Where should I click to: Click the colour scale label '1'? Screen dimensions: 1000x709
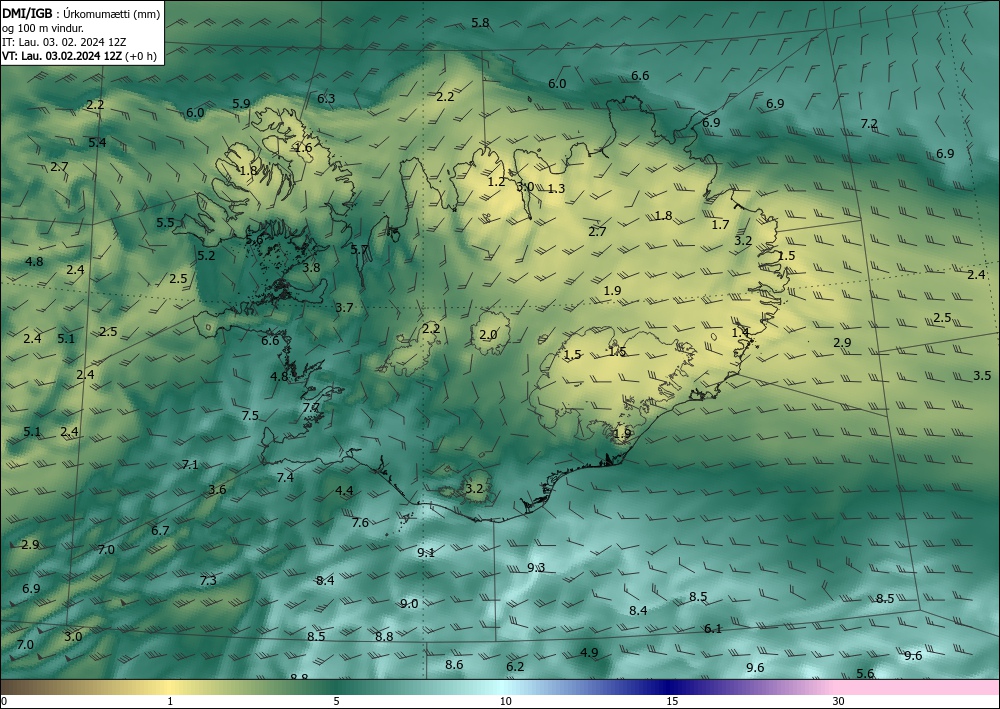click(170, 701)
